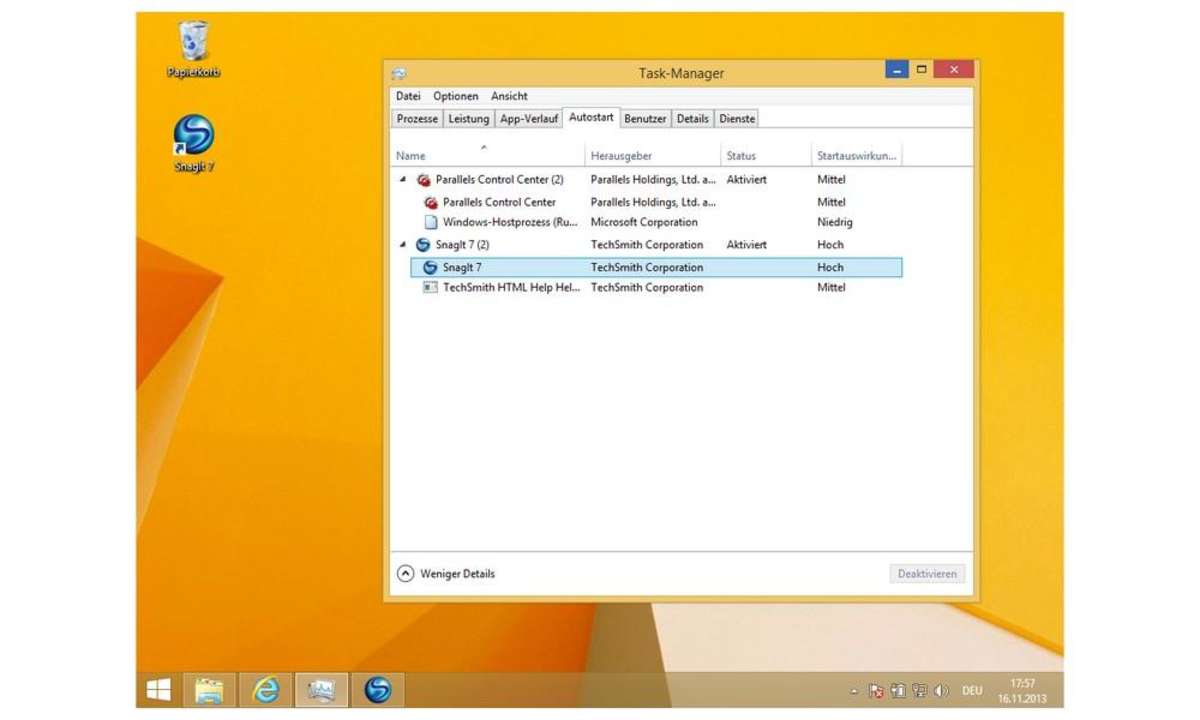Click the SnagIt 7 (2) group icon
1200x720 pixels.
coord(423,244)
